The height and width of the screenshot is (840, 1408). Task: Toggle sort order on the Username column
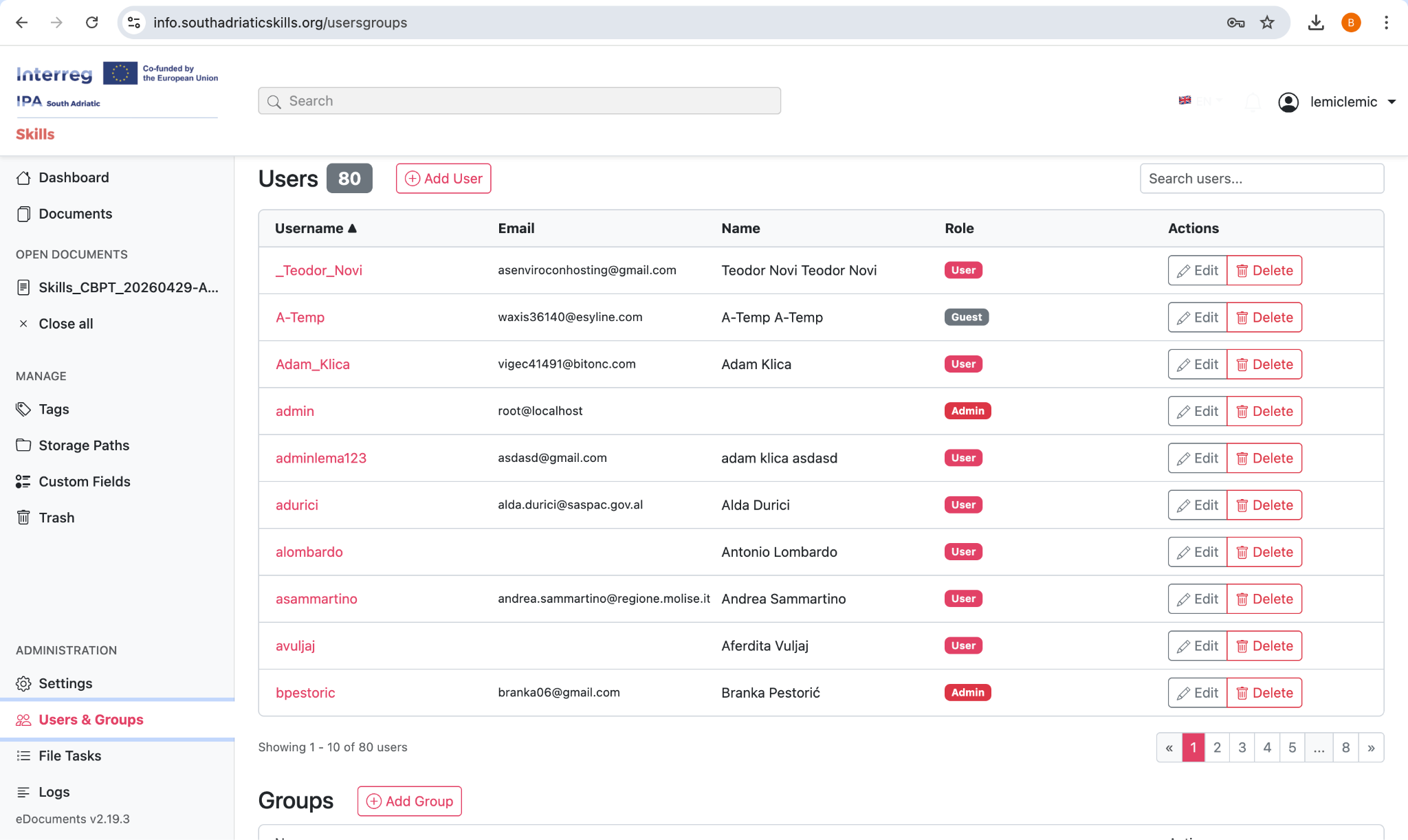(x=316, y=228)
